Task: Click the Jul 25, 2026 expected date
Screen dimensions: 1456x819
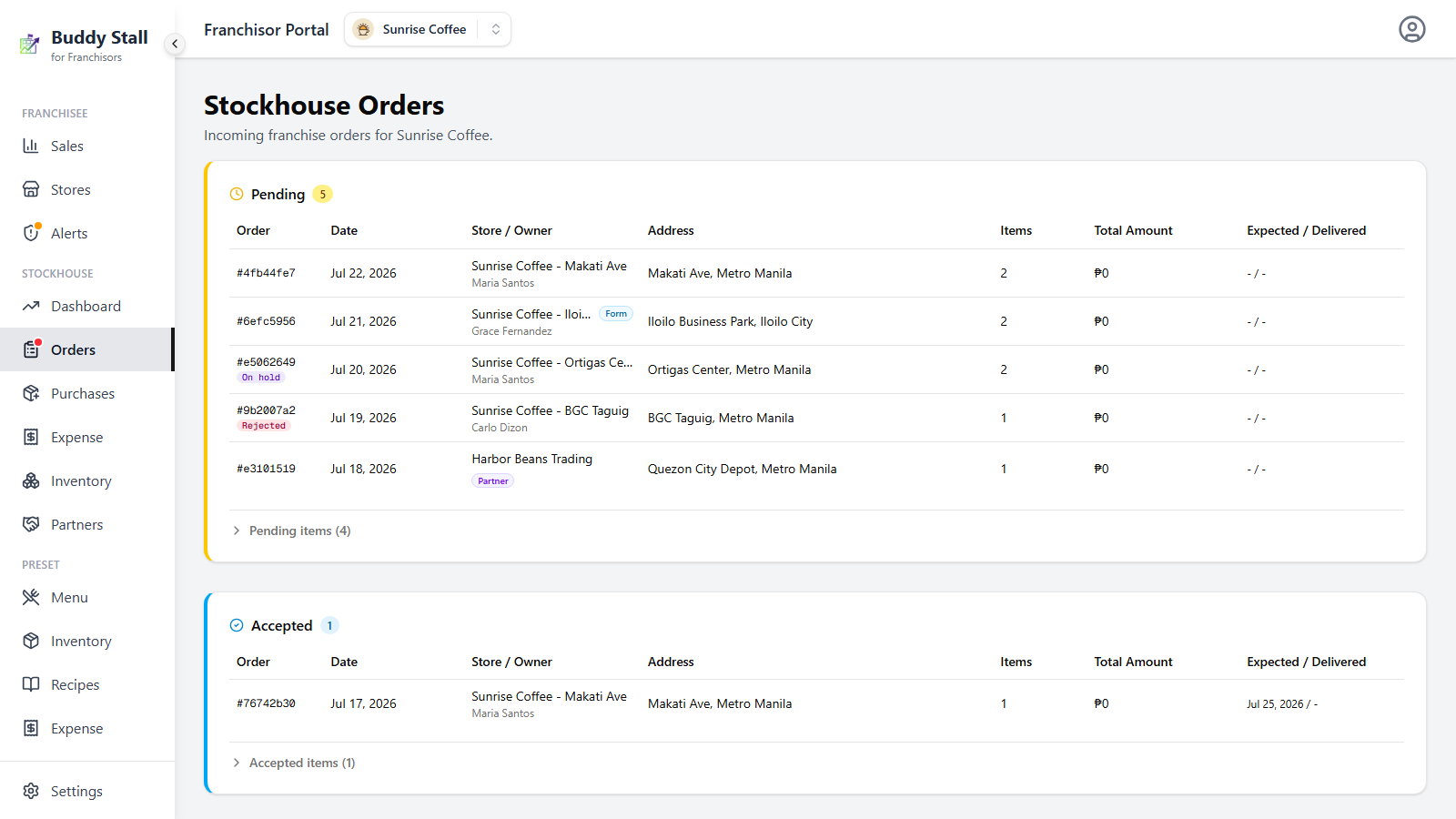Action: coord(1275,704)
